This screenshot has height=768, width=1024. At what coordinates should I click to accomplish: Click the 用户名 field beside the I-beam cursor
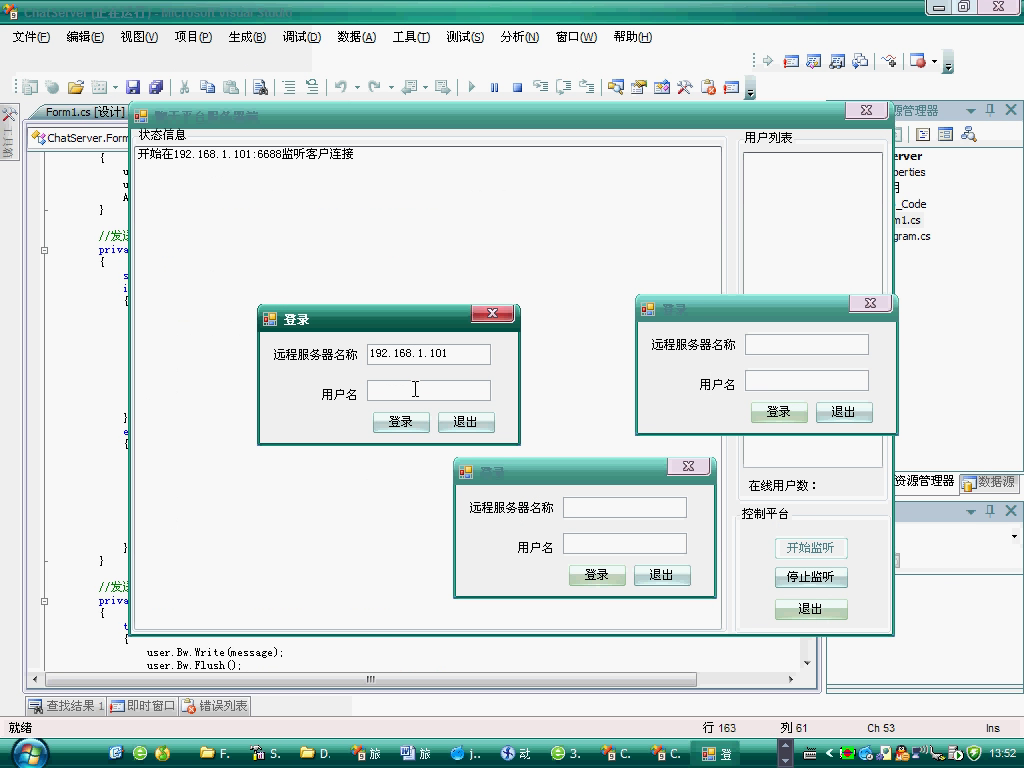(428, 391)
